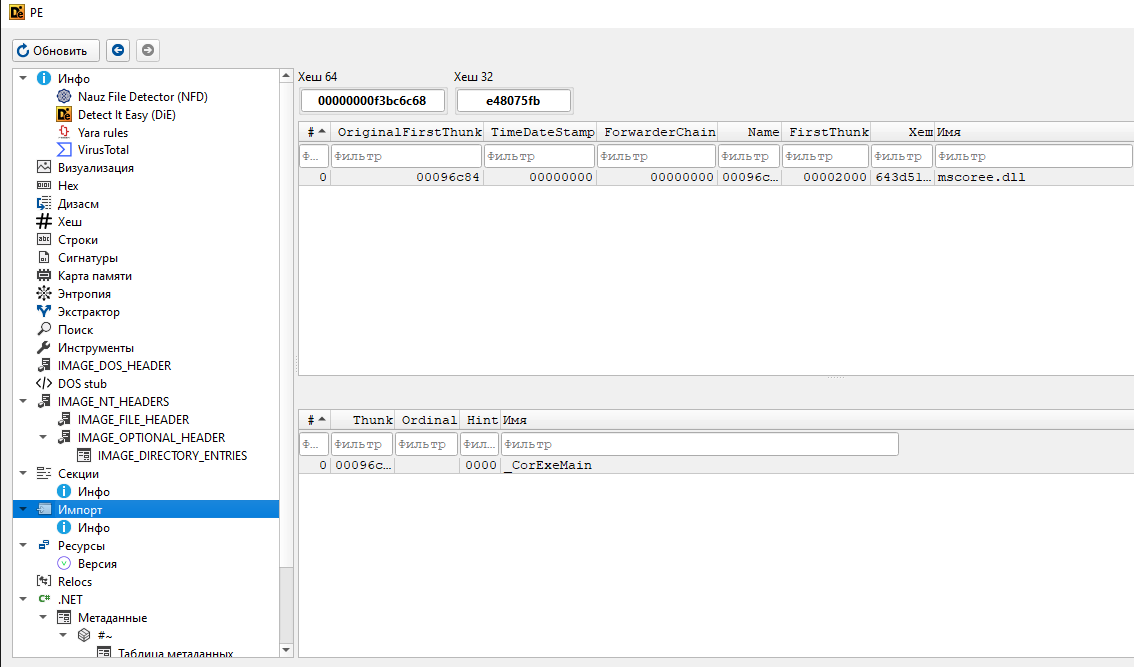Select DOS stub in the tree

(x=82, y=384)
